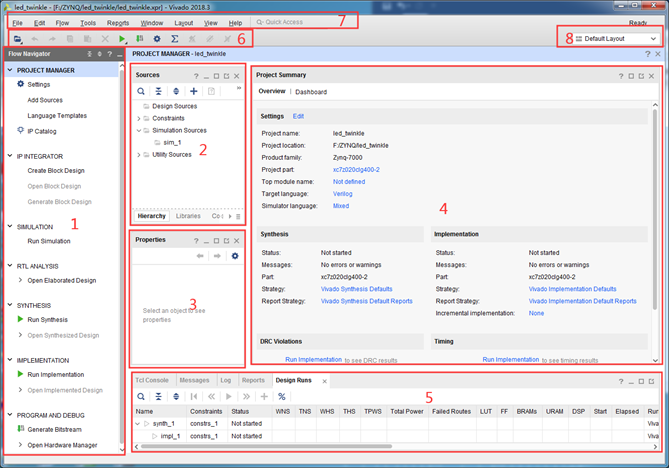Screen dimensions: 669x468
Task: Expand the Constraints folder in Sources
Action: tap(139, 118)
